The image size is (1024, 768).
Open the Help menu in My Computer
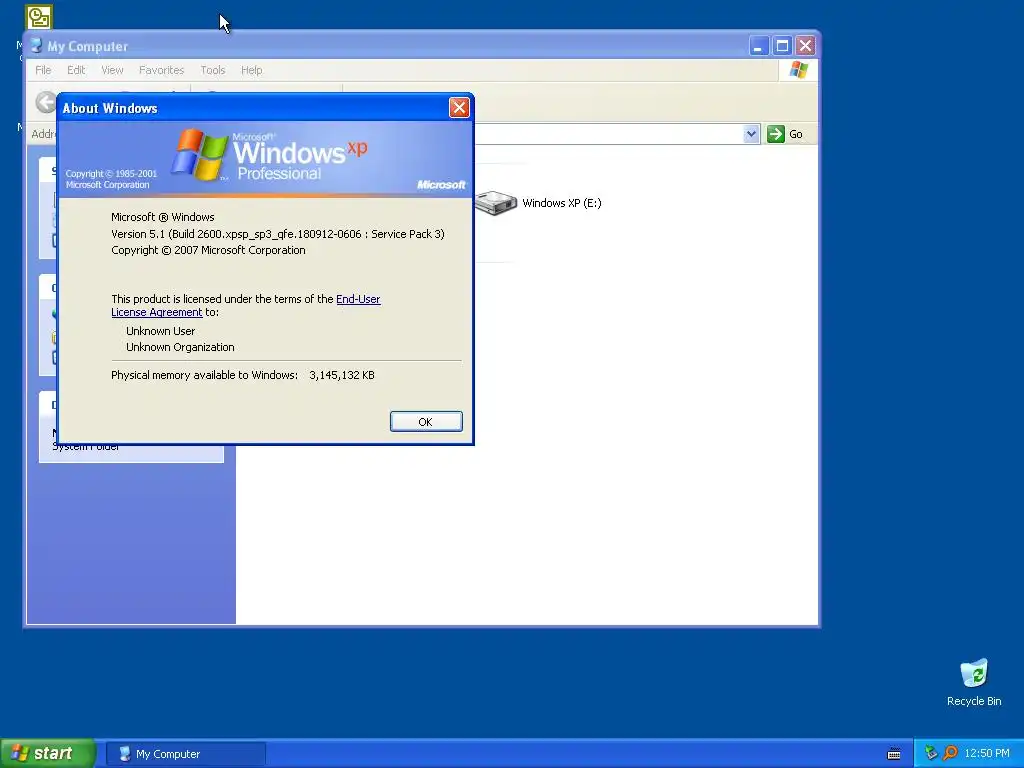click(x=251, y=70)
